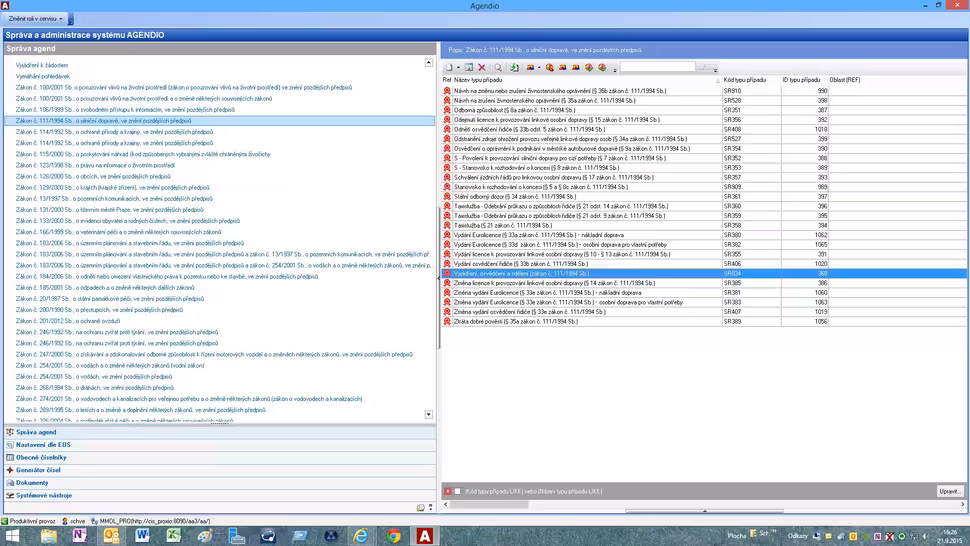The image size is (970, 546).
Task: Open the 'Změnit roli v servisu' dropdown
Action: pos(36,19)
